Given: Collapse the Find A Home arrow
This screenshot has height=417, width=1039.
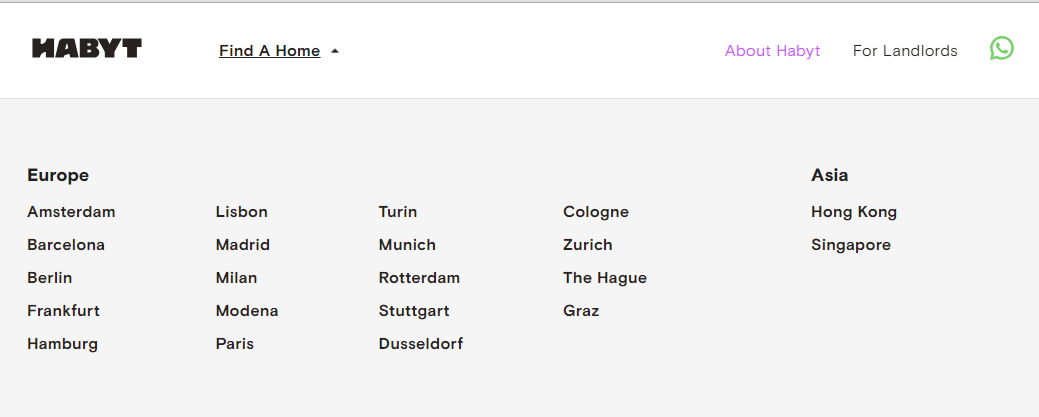Looking at the screenshot, I should tap(335, 51).
